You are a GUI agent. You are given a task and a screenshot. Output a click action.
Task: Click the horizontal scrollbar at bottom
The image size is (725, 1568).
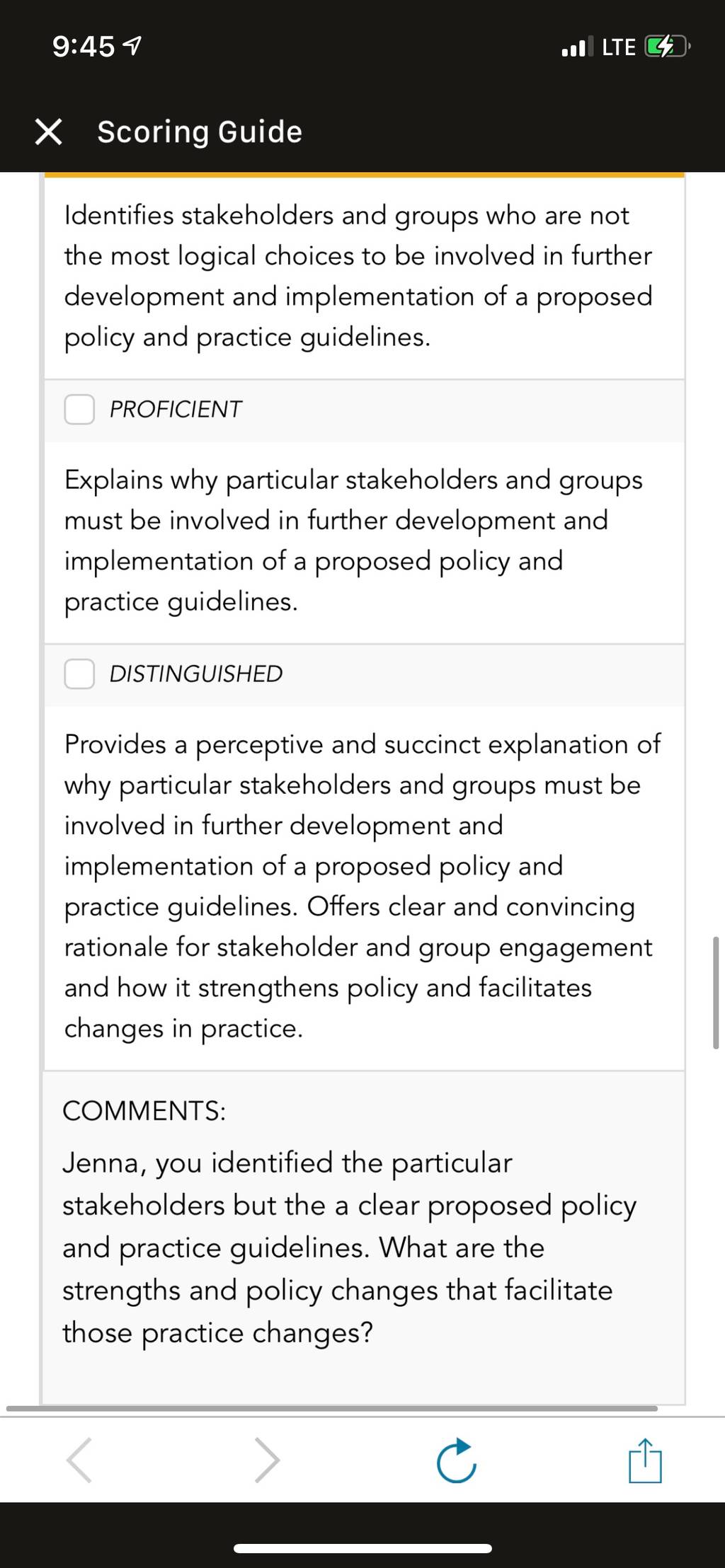coord(332,1409)
